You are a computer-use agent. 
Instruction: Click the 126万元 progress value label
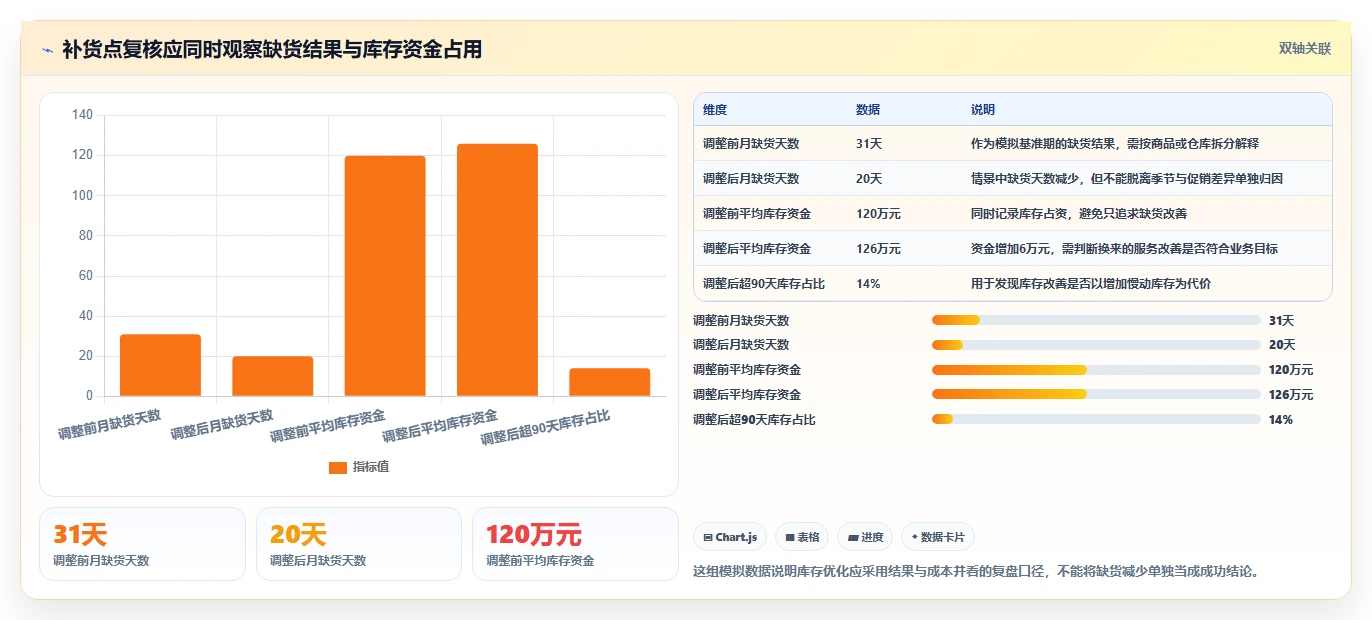pos(1291,395)
